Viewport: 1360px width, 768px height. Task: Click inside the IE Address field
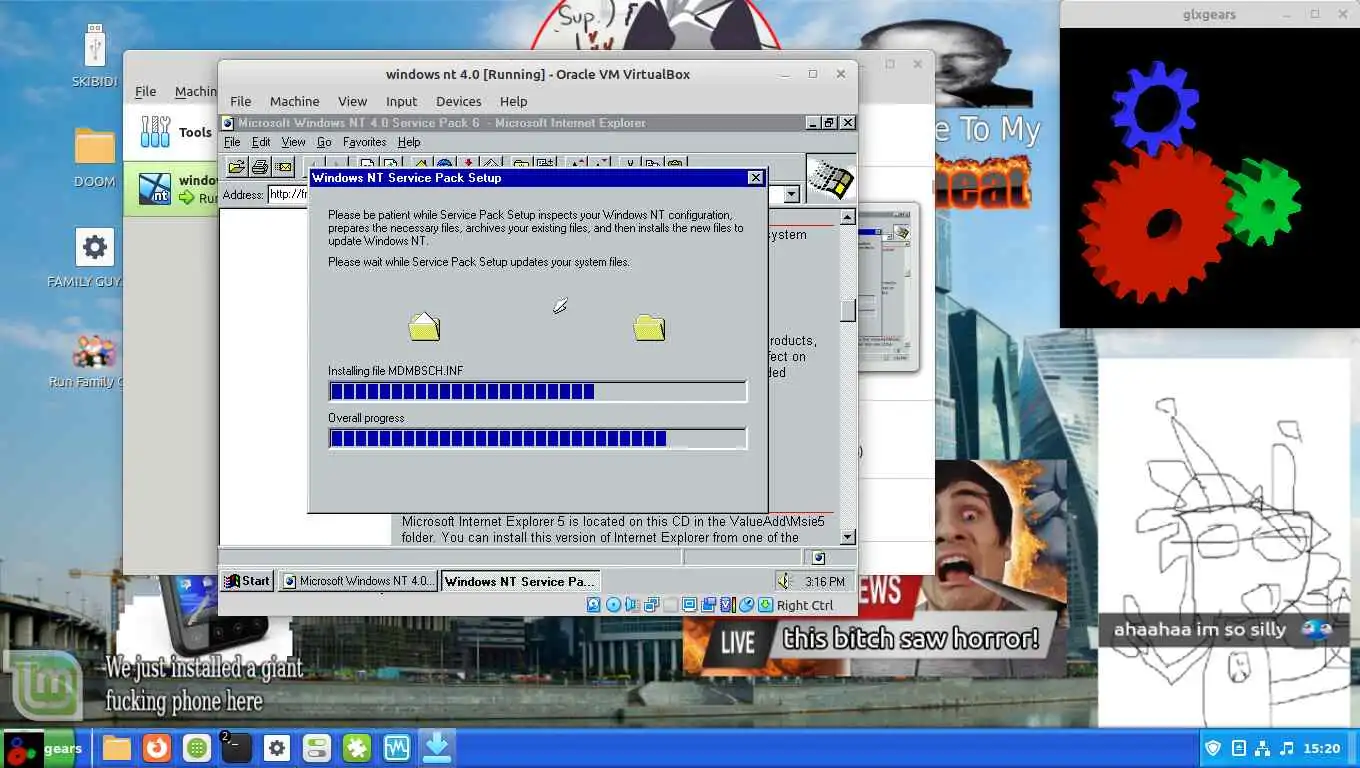(288, 194)
